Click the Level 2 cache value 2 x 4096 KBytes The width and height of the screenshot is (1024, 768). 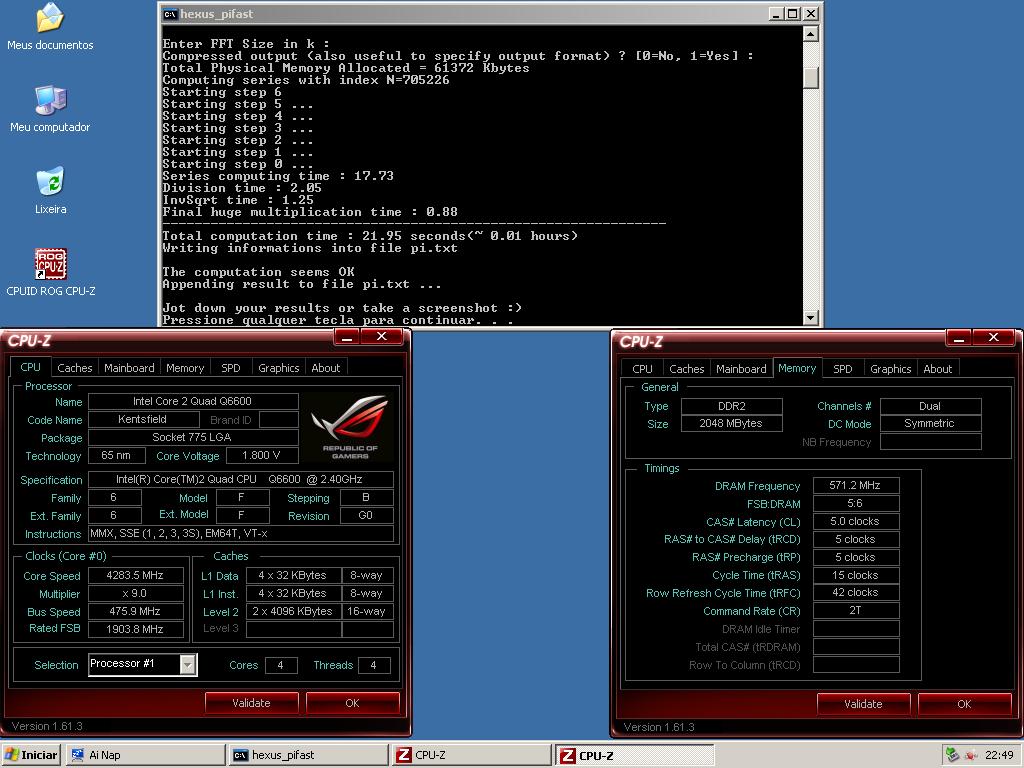pos(293,611)
